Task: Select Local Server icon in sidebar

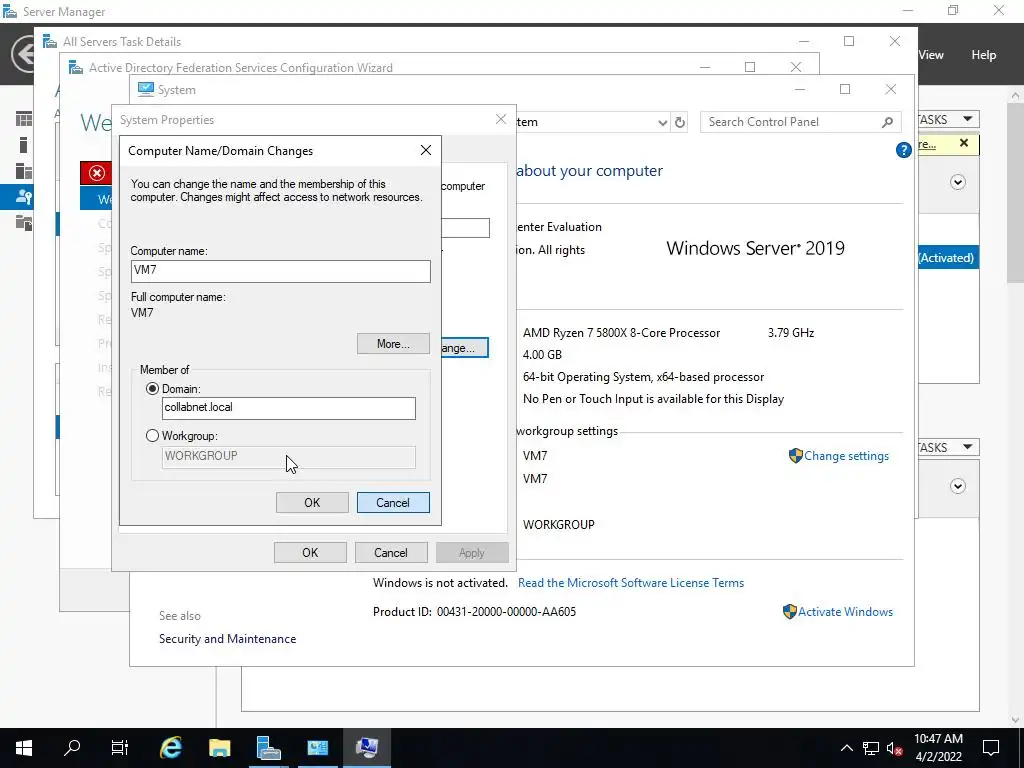Action: pyautogui.click(x=24, y=145)
